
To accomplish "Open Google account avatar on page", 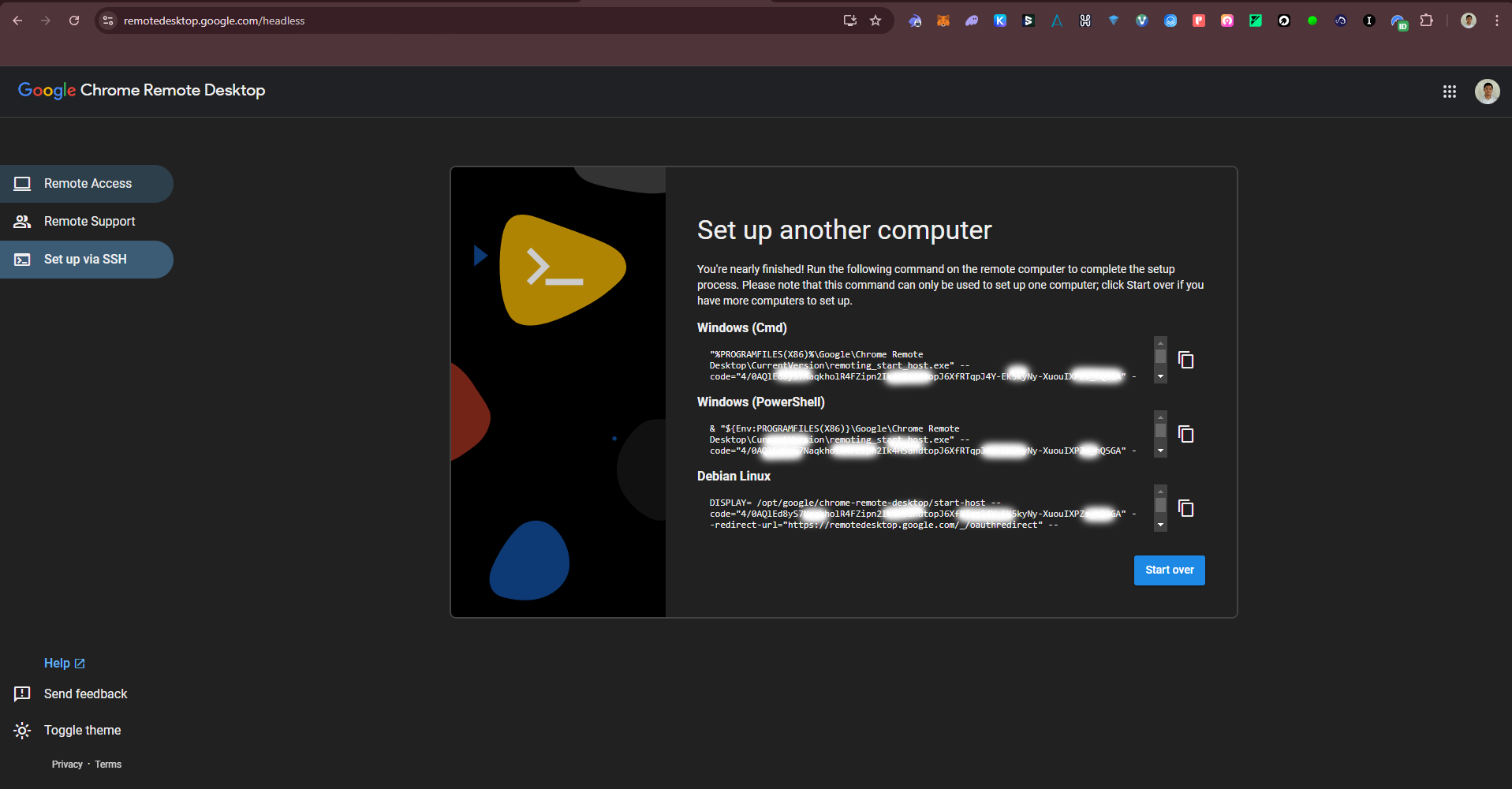I will point(1487,92).
